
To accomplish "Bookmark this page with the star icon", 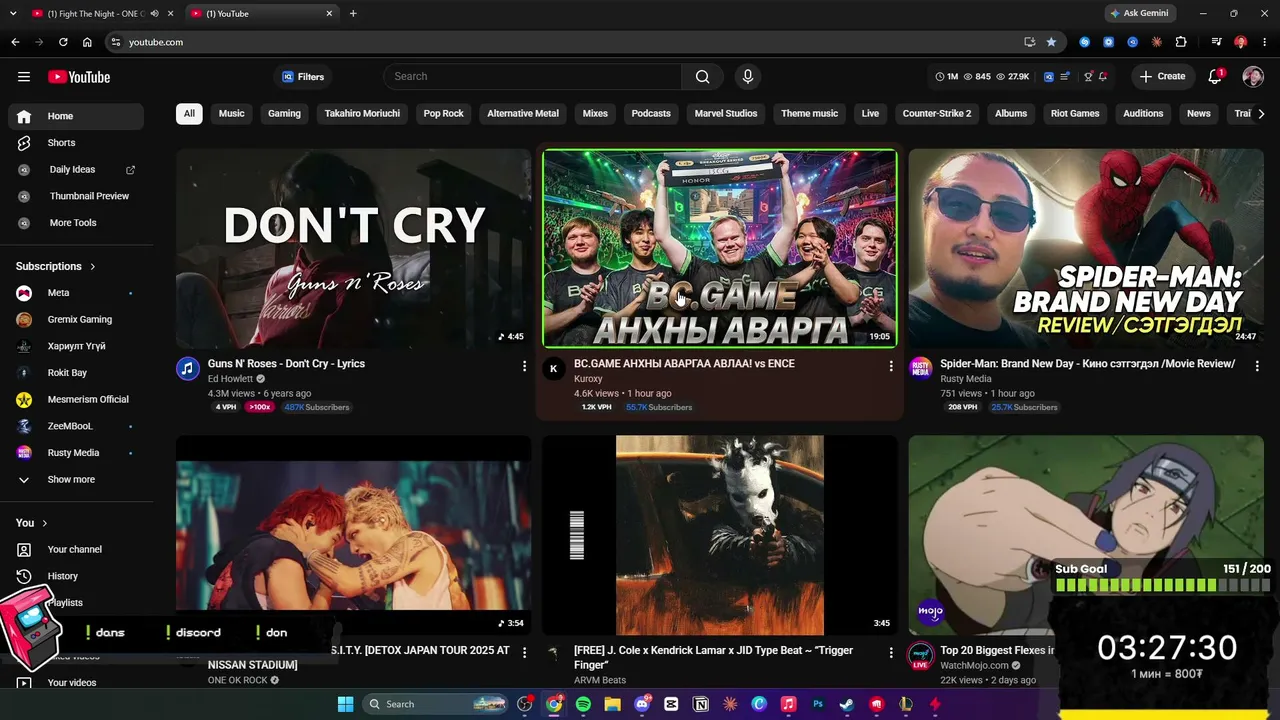I will click(x=1051, y=42).
